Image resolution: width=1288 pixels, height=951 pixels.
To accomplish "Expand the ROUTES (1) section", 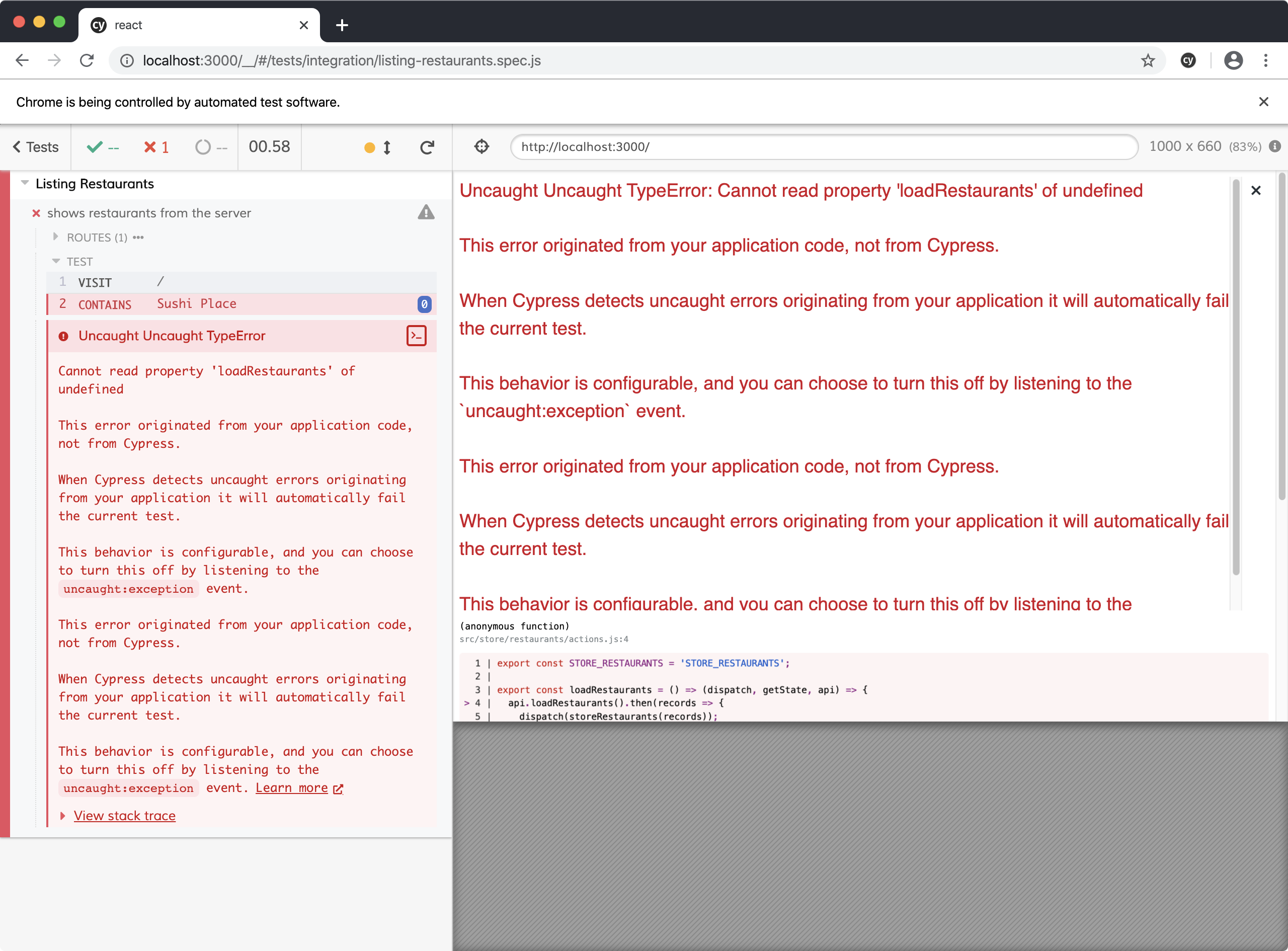I will pos(98,237).
